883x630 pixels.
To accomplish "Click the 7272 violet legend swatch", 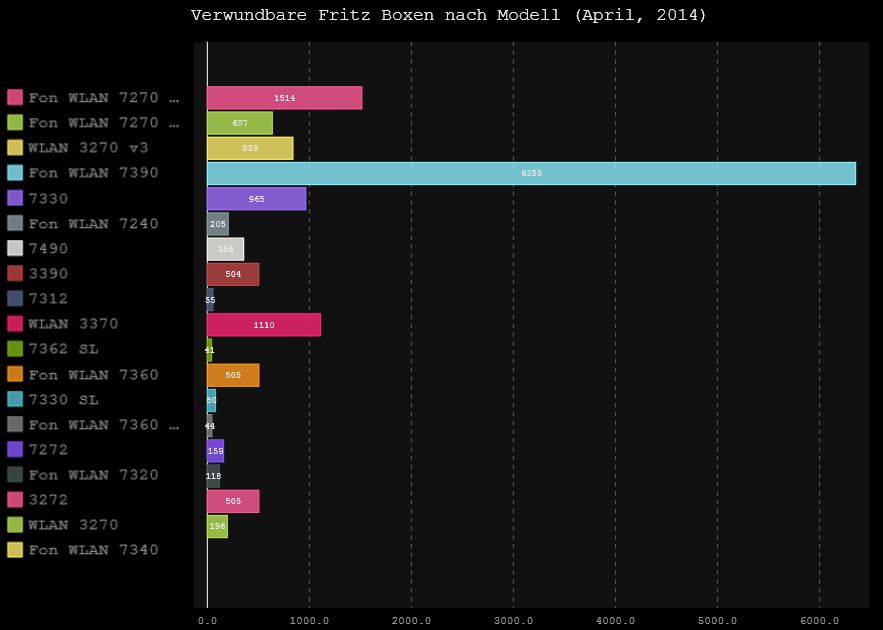I will tap(15, 449).
